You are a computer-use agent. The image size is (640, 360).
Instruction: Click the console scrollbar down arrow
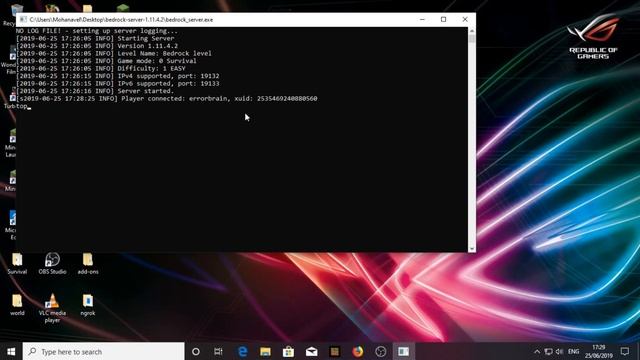pos(472,249)
